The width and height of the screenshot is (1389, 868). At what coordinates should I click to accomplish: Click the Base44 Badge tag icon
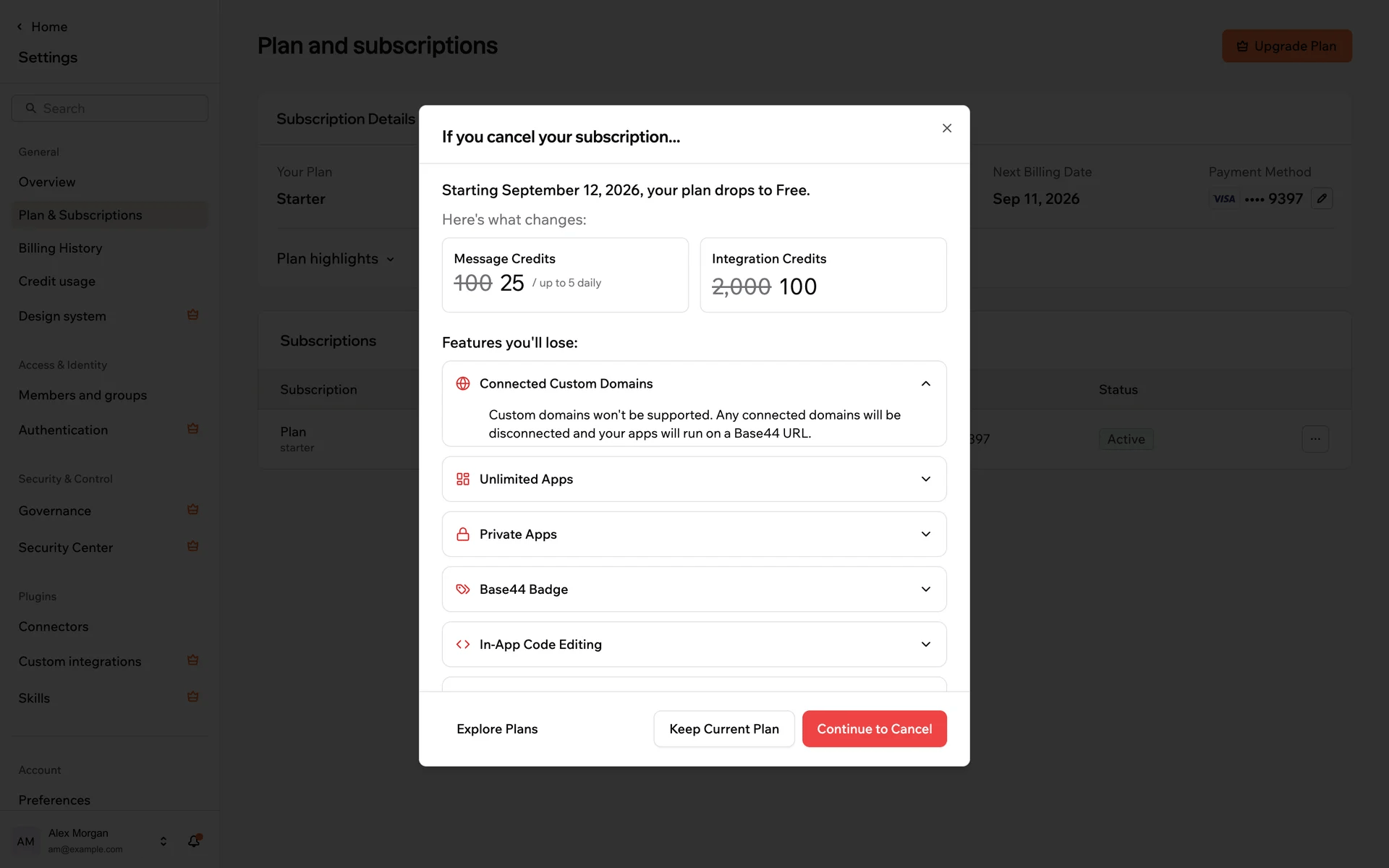[463, 589]
